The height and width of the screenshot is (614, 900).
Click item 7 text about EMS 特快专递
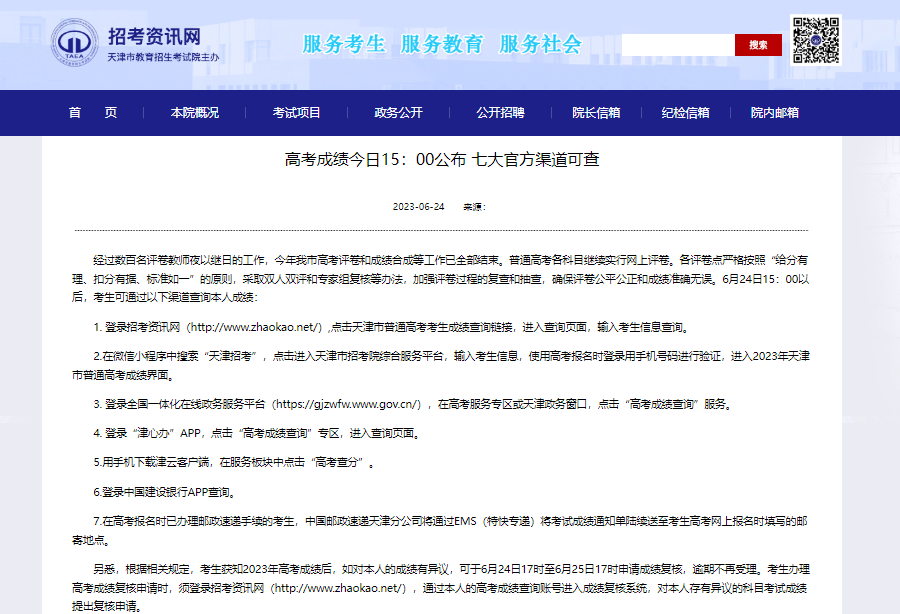(x=440, y=530)
